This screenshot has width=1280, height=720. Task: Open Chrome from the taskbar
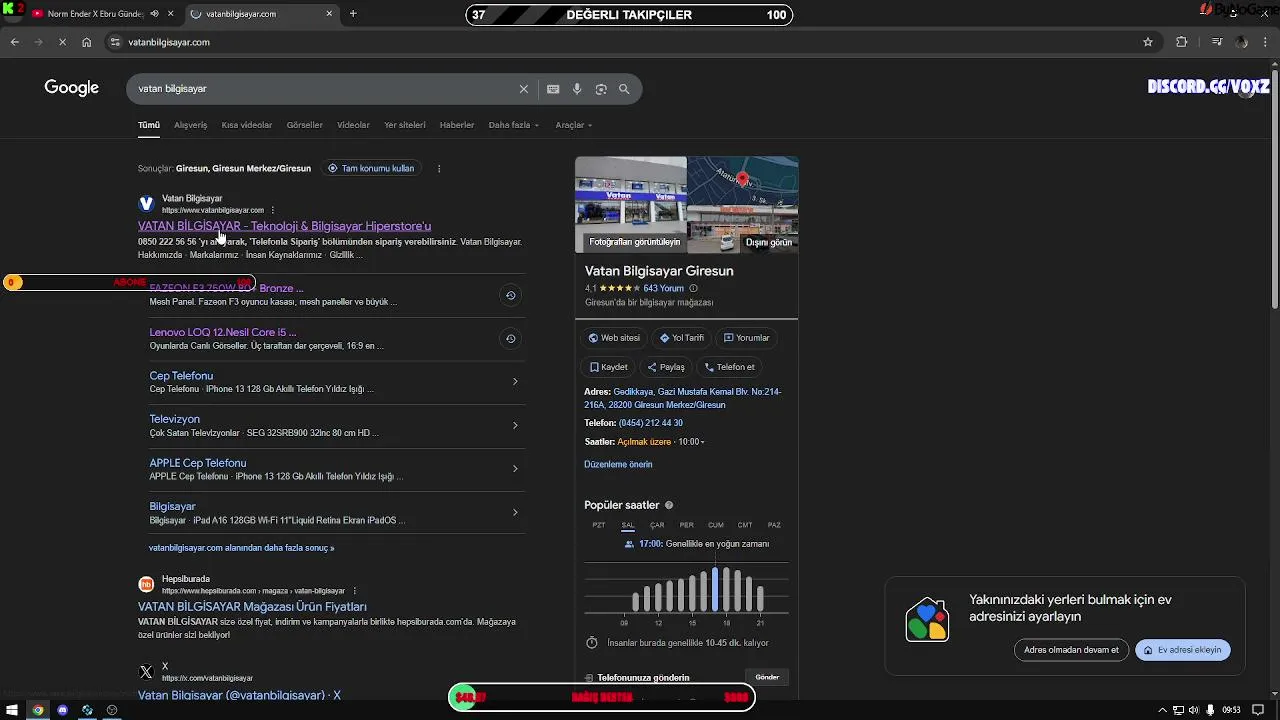point(38,710)
